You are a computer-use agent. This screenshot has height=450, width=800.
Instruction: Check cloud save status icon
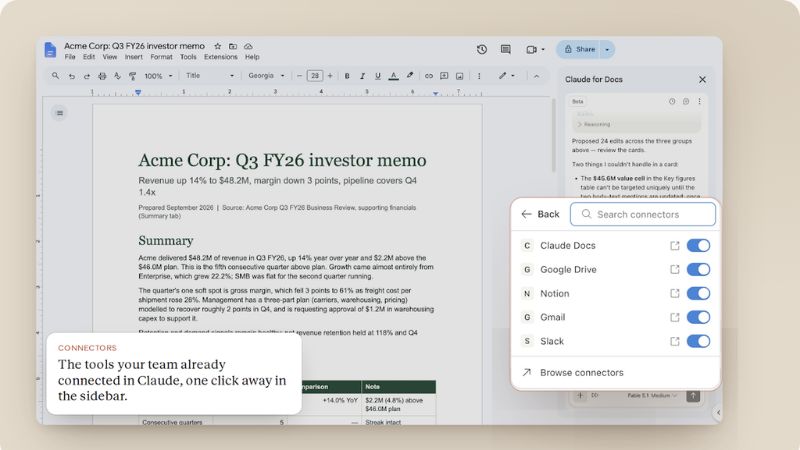click(x=248, y=46)
